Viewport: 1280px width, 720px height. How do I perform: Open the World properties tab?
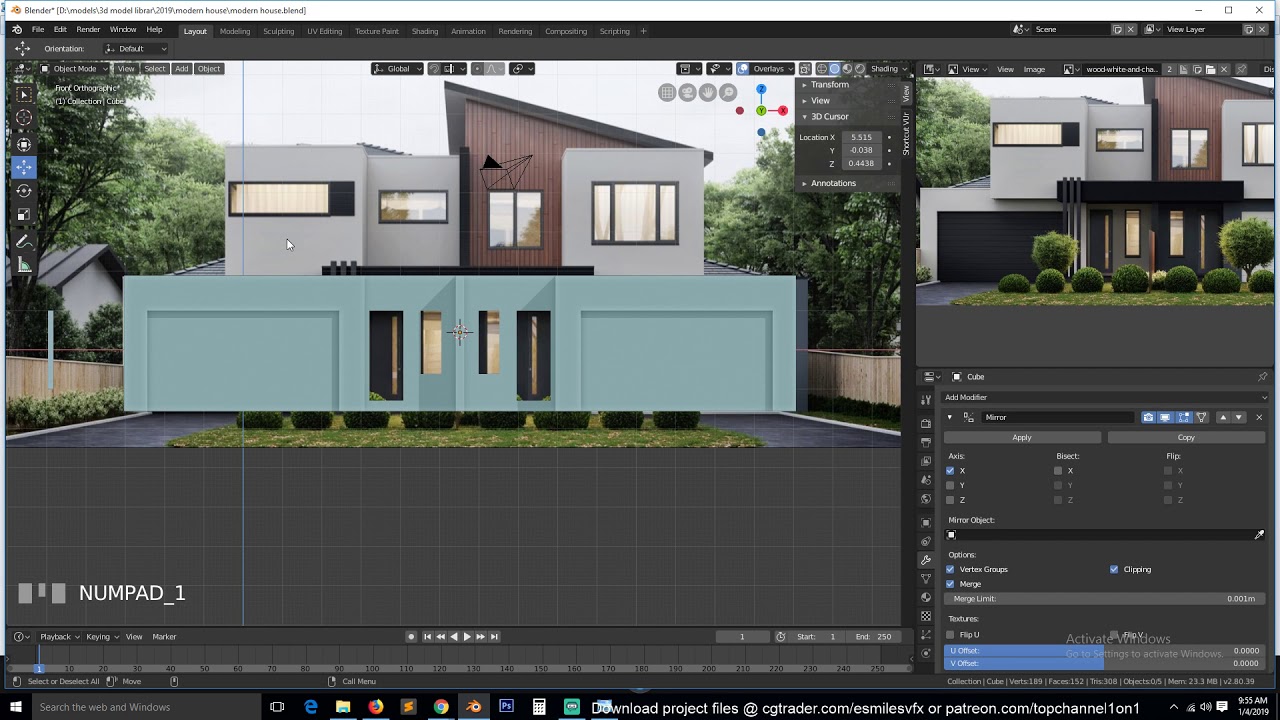pos(926,499)
